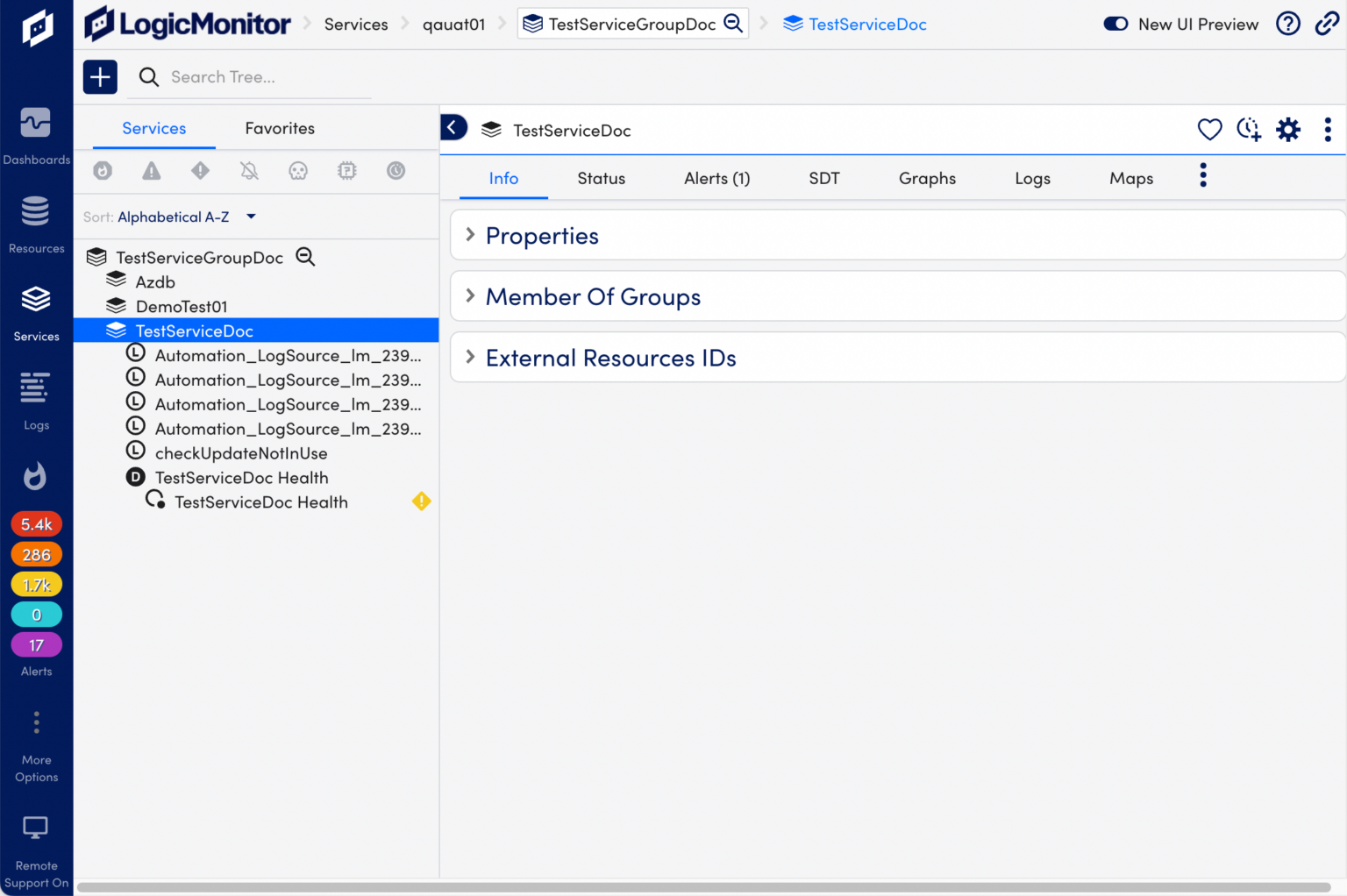Toggle the muted-bell alerts-disabled filter
1347x896 pixels.
click(249, 171)
